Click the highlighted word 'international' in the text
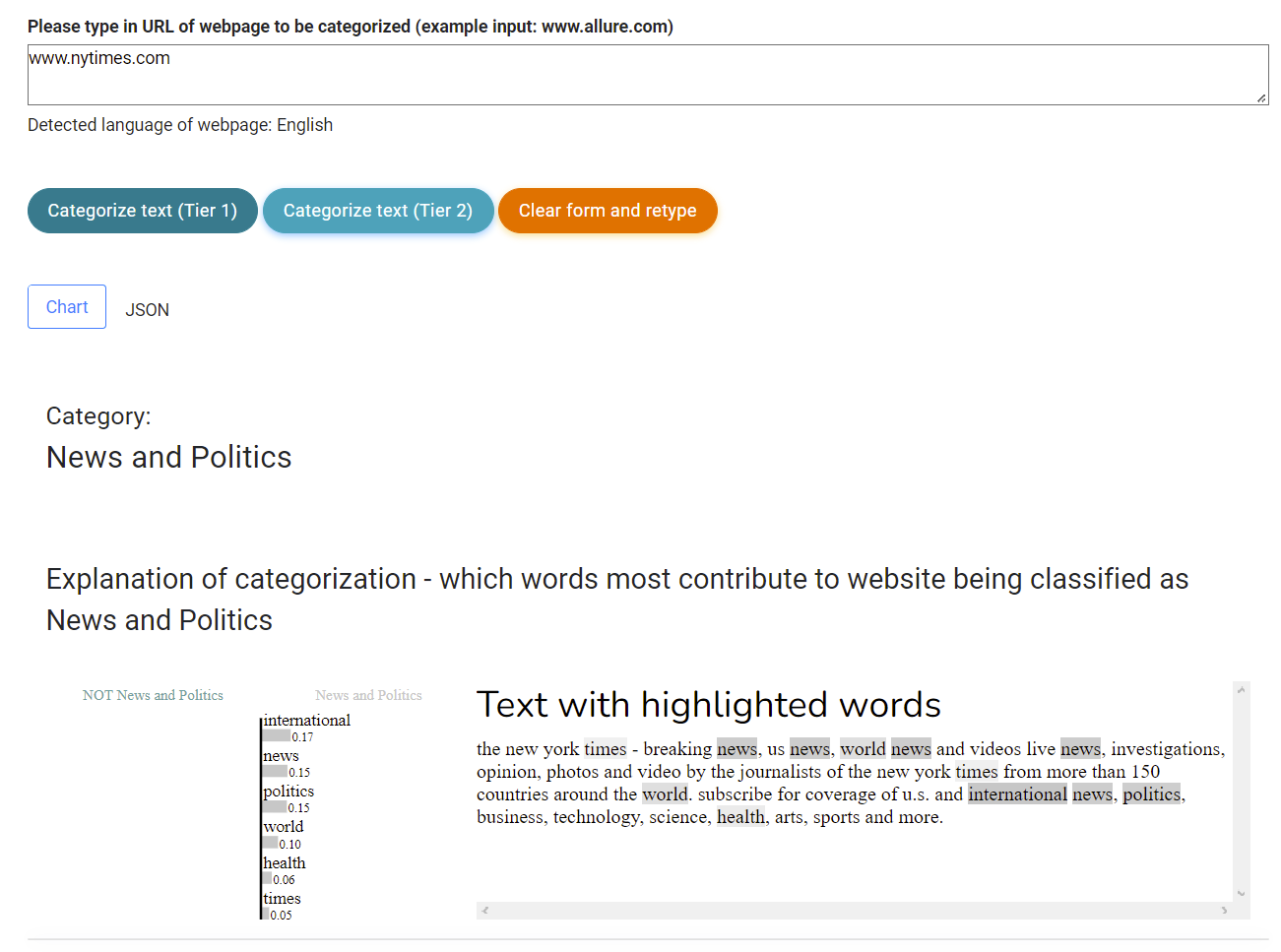 coord(1017,794)
